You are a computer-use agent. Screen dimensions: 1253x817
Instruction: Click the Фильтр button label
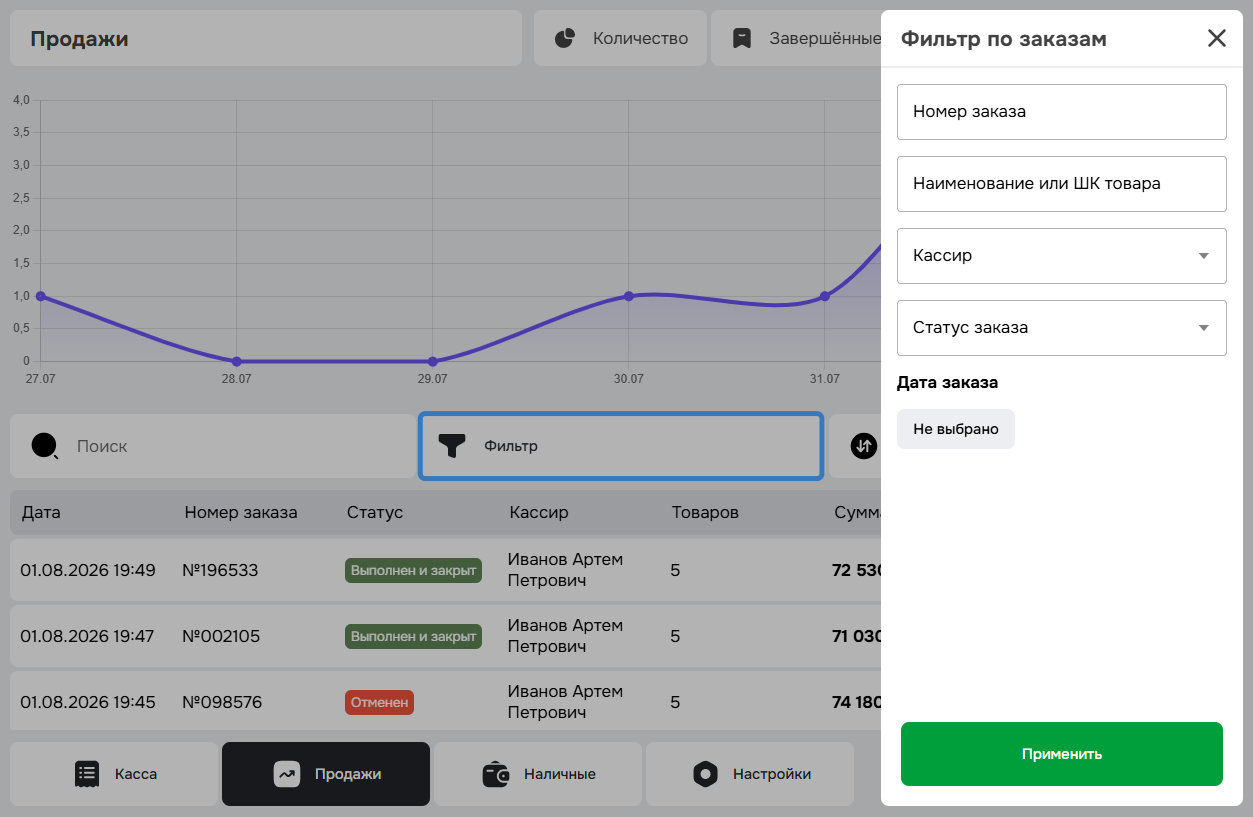coord(511,446)
